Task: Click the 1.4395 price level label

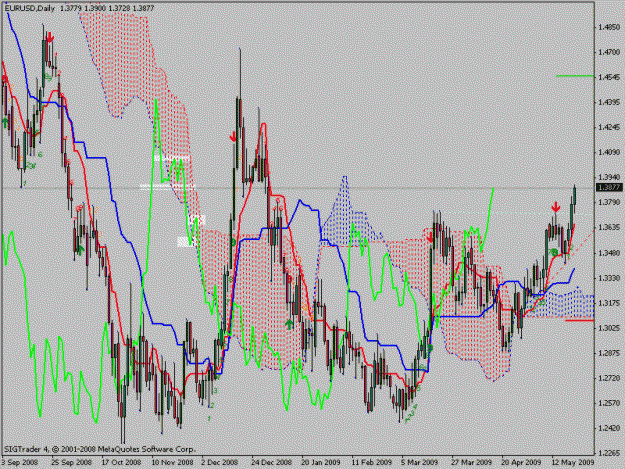Action: tap(609, 102)
